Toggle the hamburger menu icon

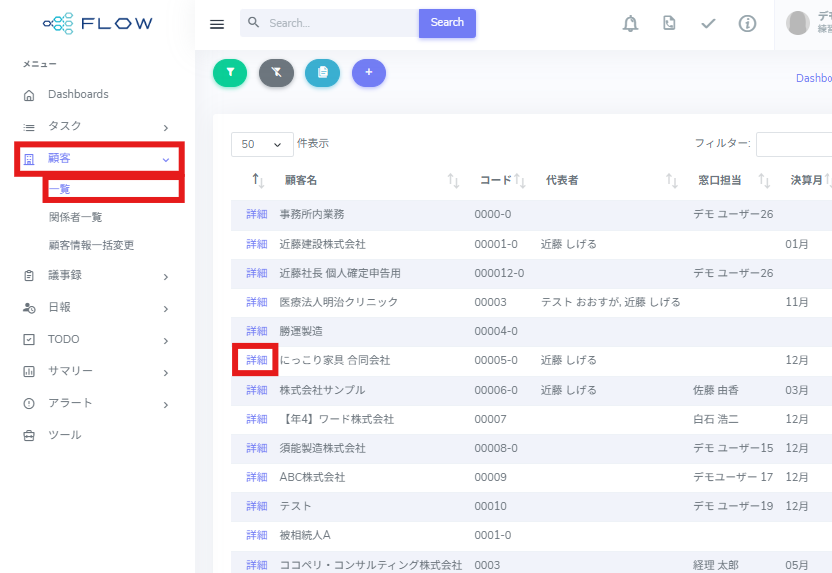pyautogui.click(x=217, y=24)
